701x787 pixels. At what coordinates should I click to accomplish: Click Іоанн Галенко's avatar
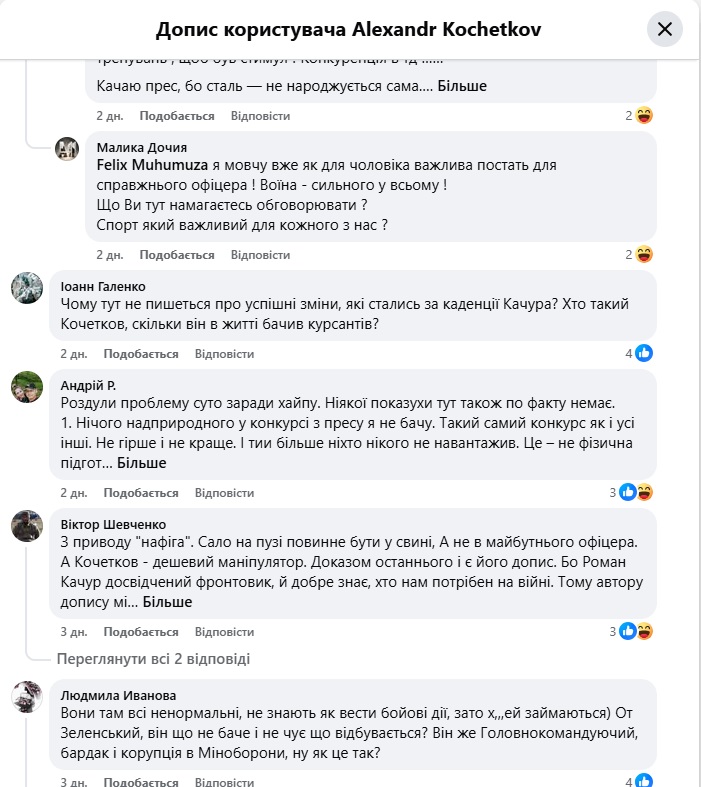[x=26, y=287]
